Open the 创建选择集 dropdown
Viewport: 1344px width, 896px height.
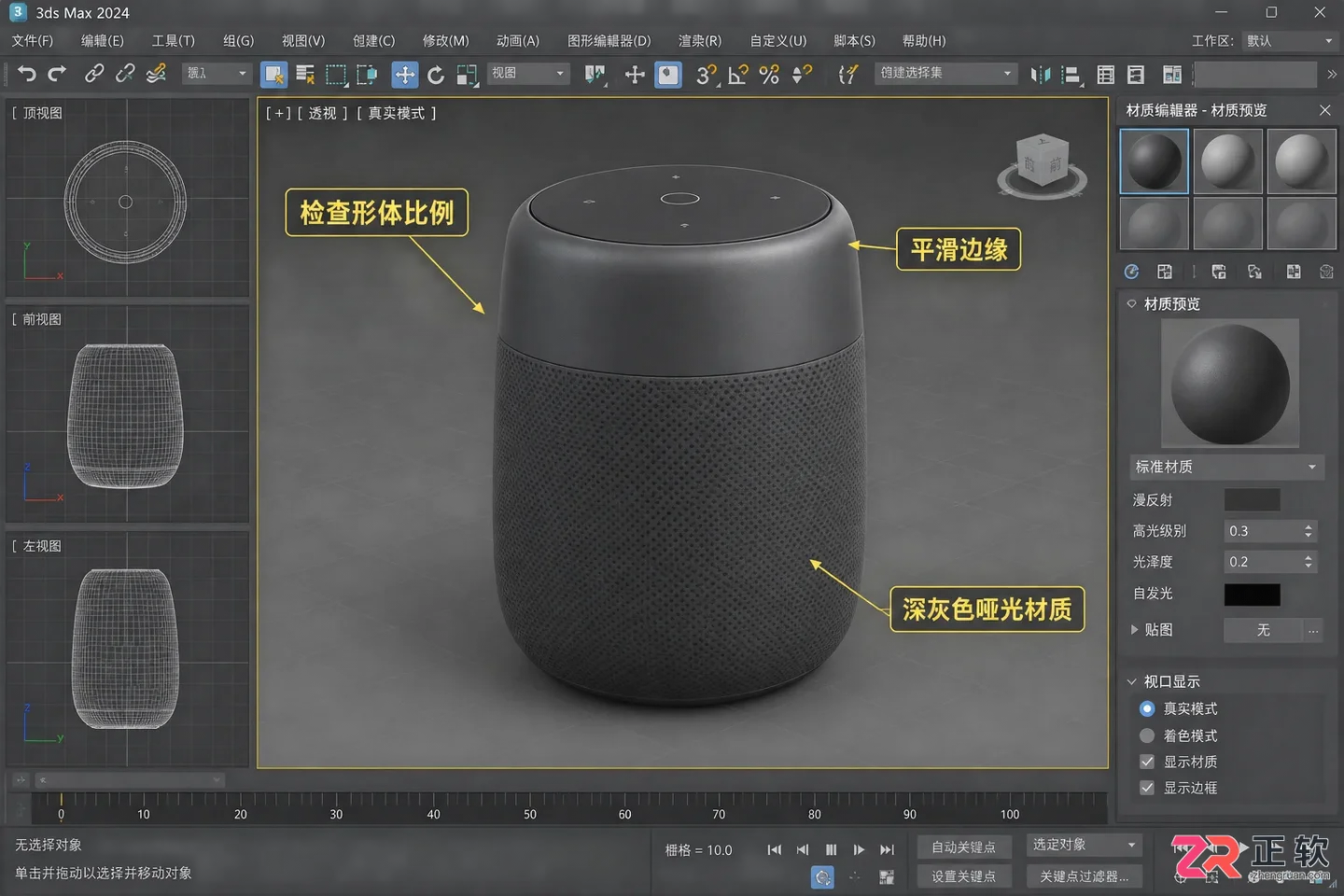click(x=945, y=73)
